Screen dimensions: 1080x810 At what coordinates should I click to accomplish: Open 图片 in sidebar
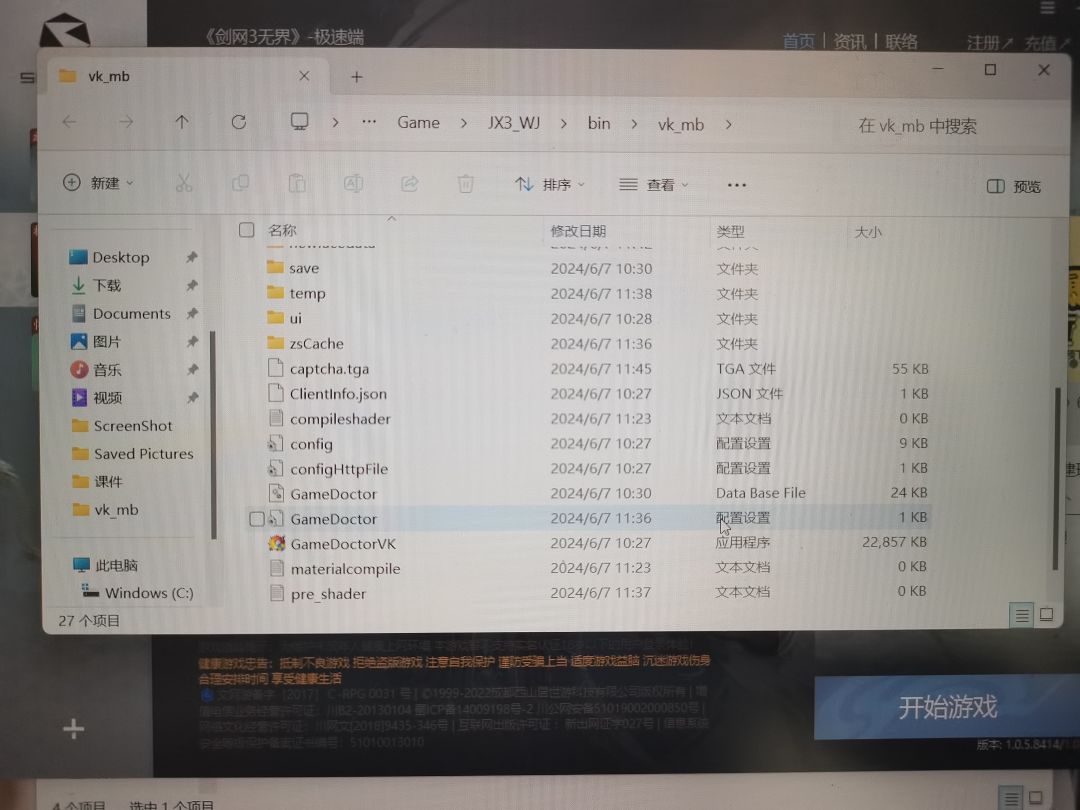[107, 342]
